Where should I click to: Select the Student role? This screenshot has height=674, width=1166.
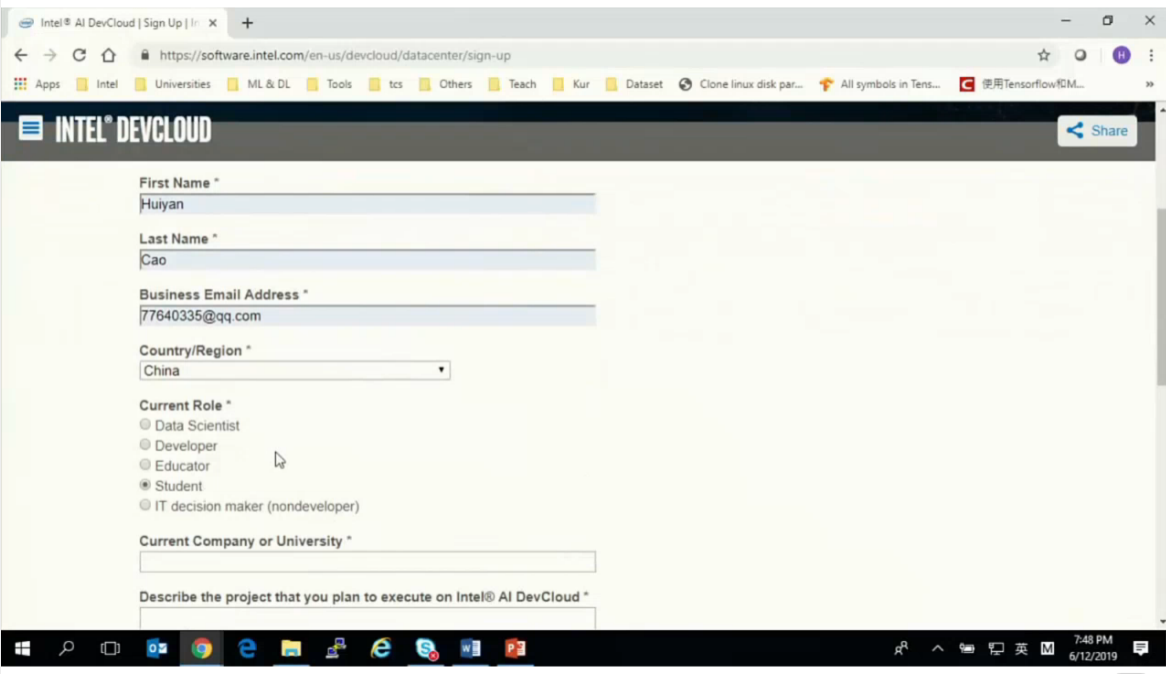[145, 485]
